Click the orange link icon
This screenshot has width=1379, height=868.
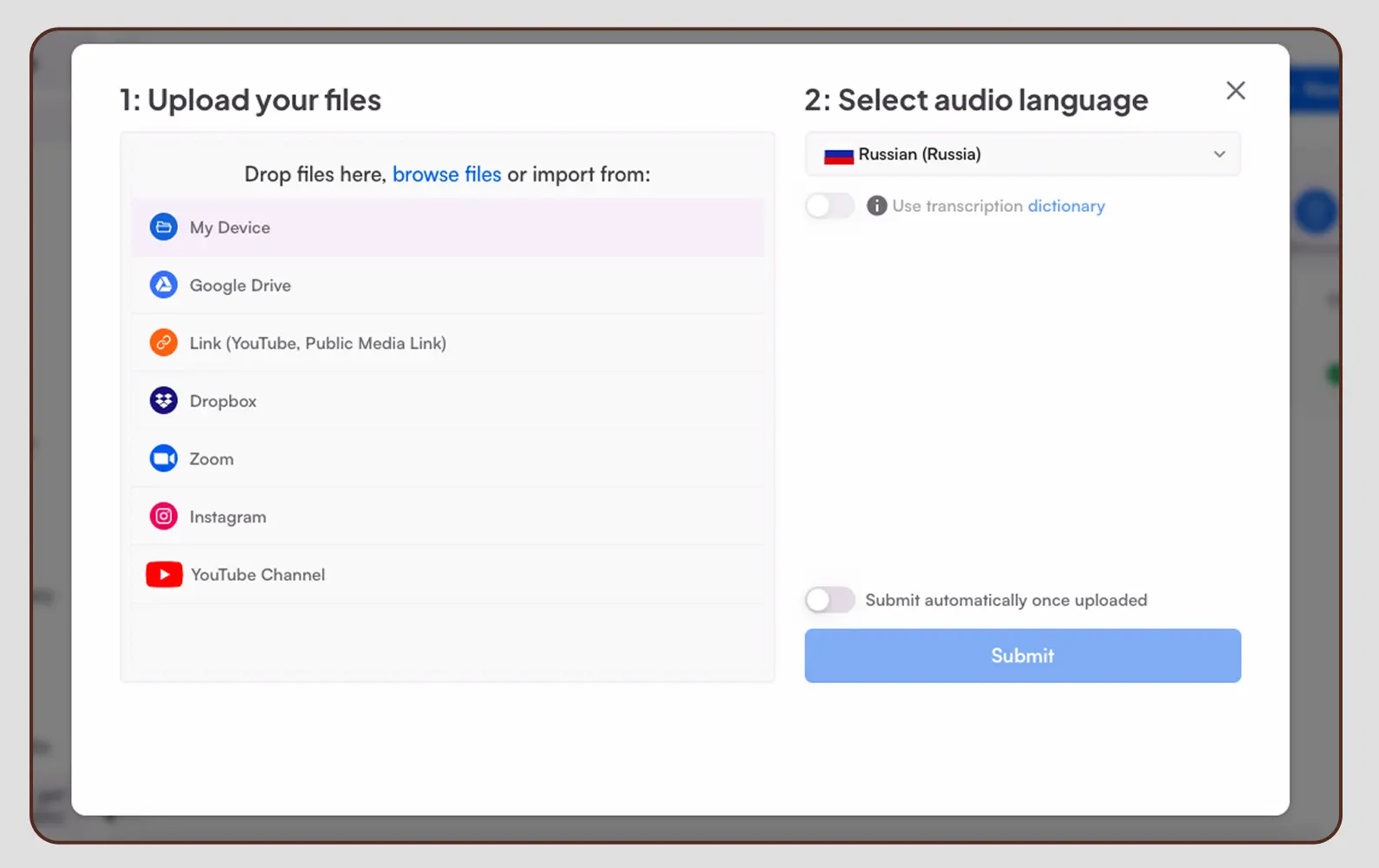tap(163, 343)
